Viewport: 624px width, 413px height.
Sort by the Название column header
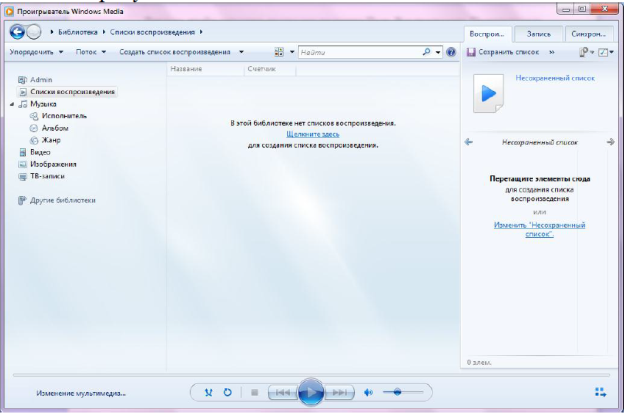point(205,69)
